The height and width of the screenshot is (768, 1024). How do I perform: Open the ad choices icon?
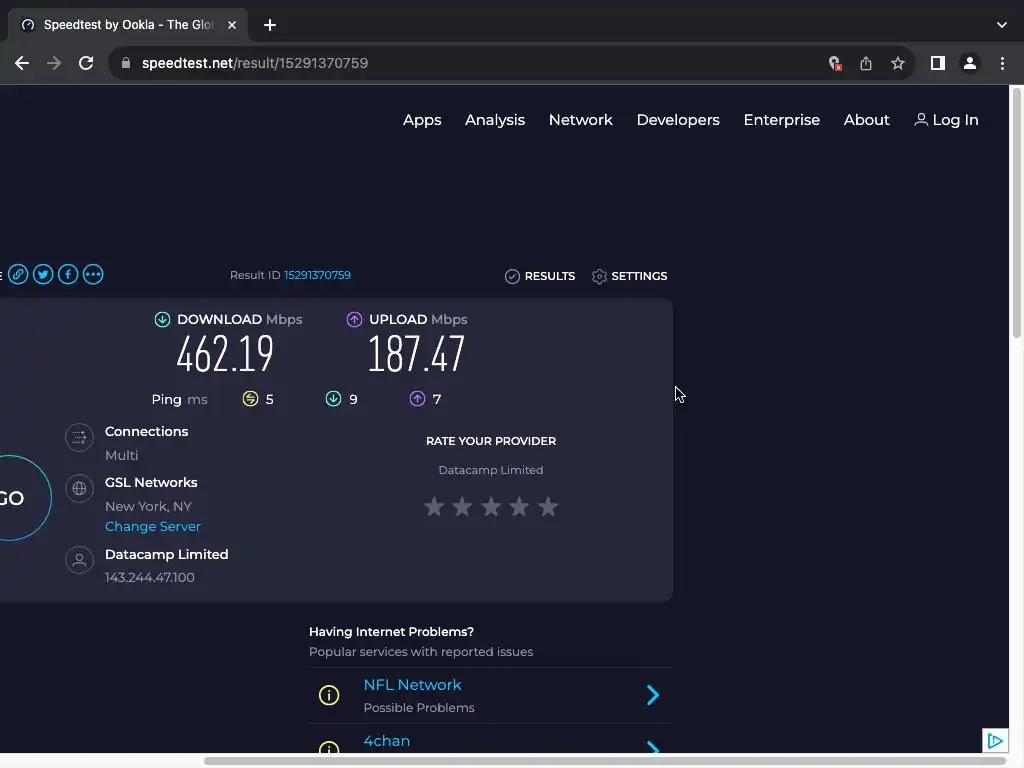[x=995, y=741]
